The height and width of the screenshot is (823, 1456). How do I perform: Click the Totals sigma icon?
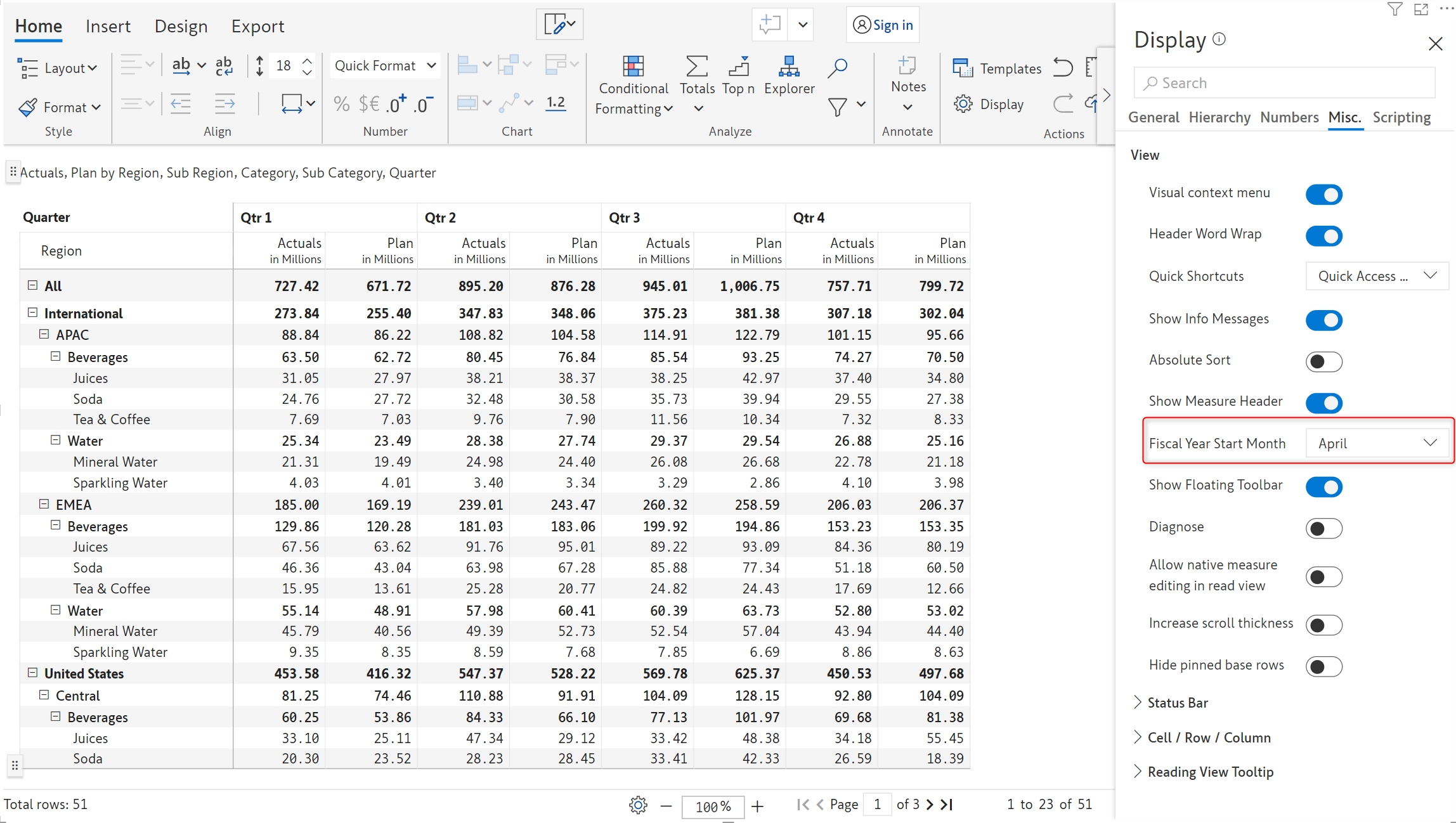(x=696, y=66)
